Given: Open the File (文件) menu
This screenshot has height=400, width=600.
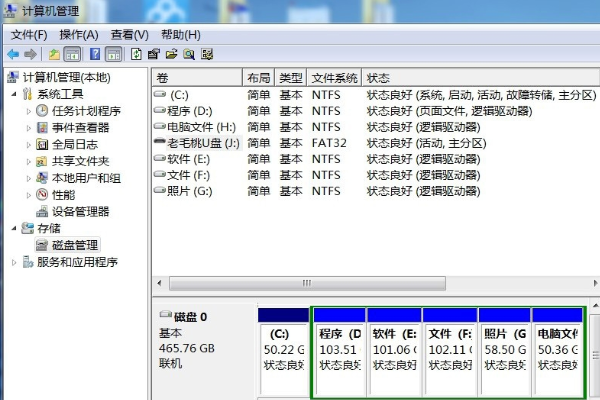Looking at the screenshot, I should pos(28,35).
